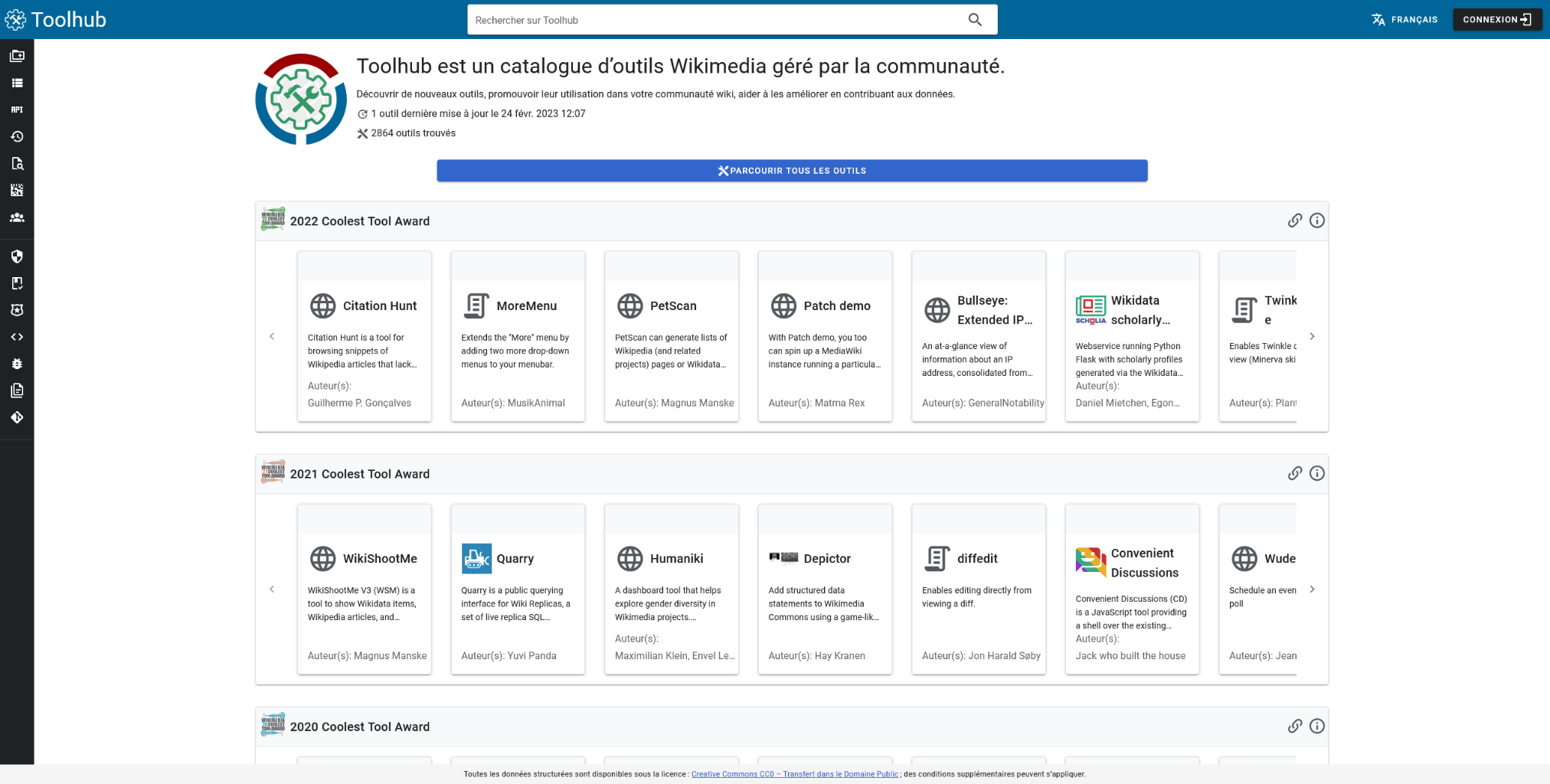Open the lists icon in the sidebar
1550x784 pixels.
17,83
